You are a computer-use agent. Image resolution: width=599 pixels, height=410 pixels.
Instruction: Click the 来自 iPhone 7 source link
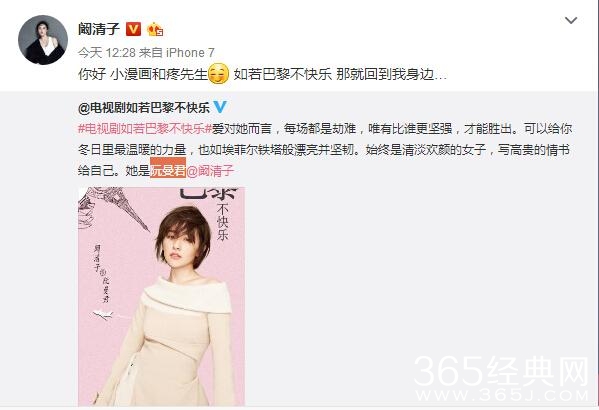[176, 53]
